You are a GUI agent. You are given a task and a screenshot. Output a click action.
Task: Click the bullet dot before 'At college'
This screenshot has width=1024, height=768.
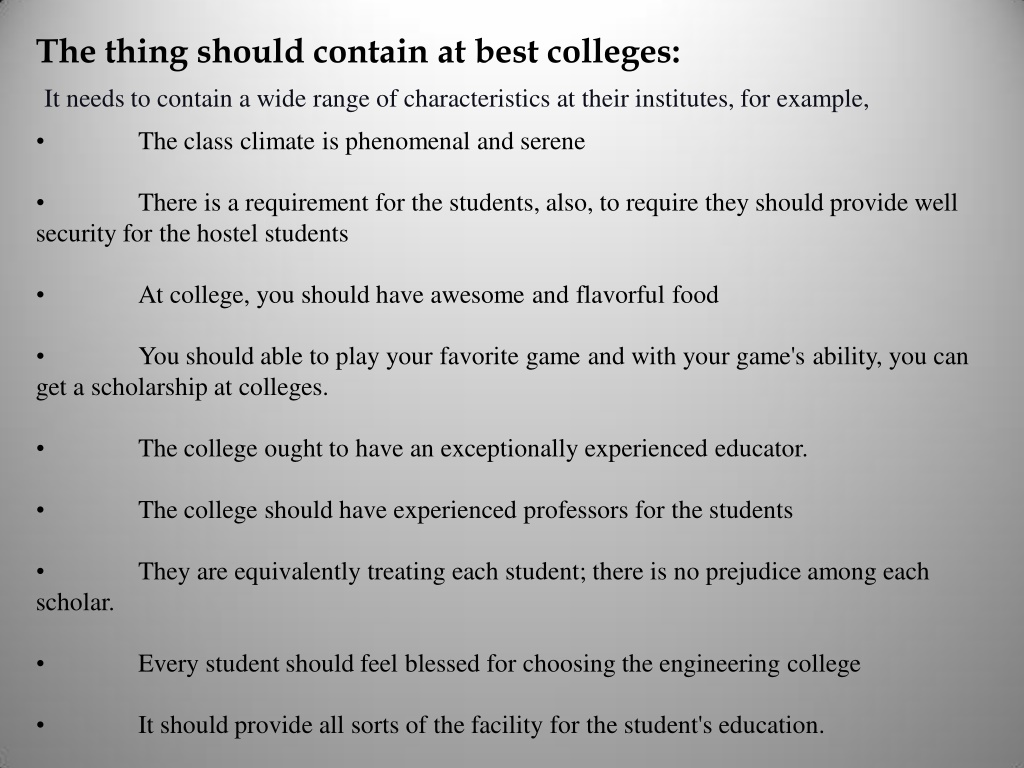[x=40, y=295]
